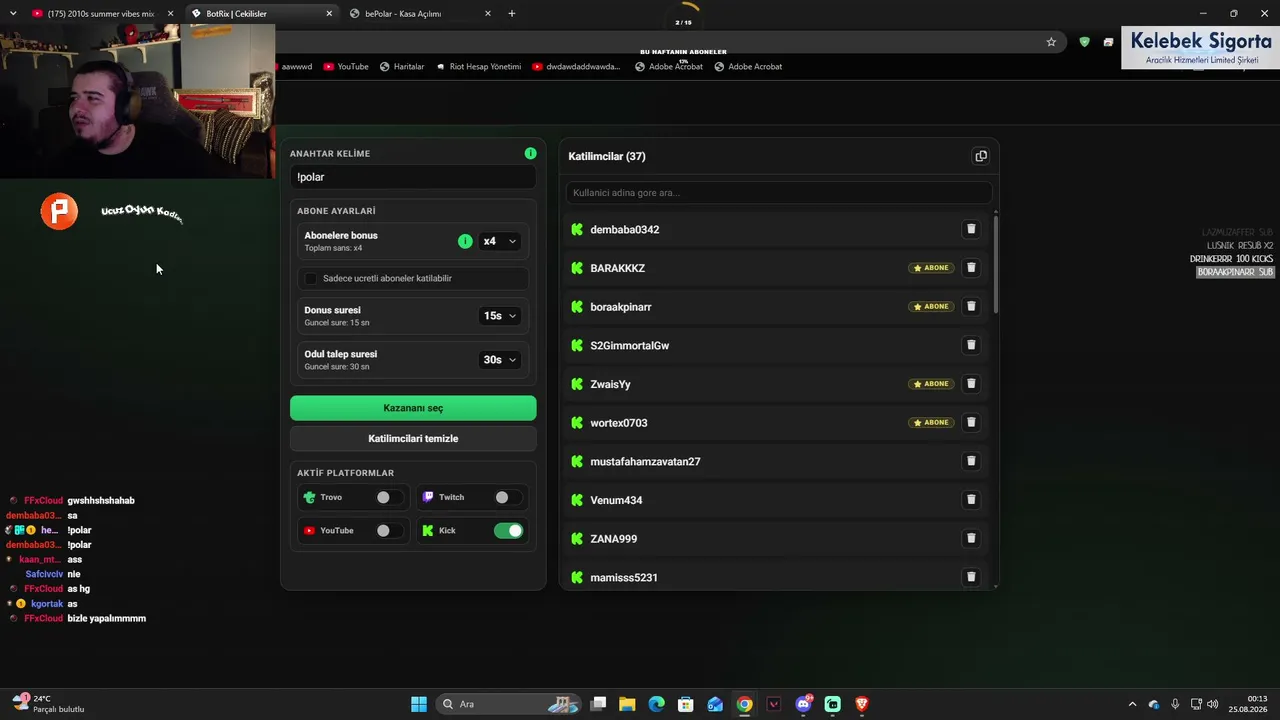Viewport: 1280px width, 720px height.
Task: Switch to the bePolar Kasa Açılımı tab
Action: (x=422, y=13)
